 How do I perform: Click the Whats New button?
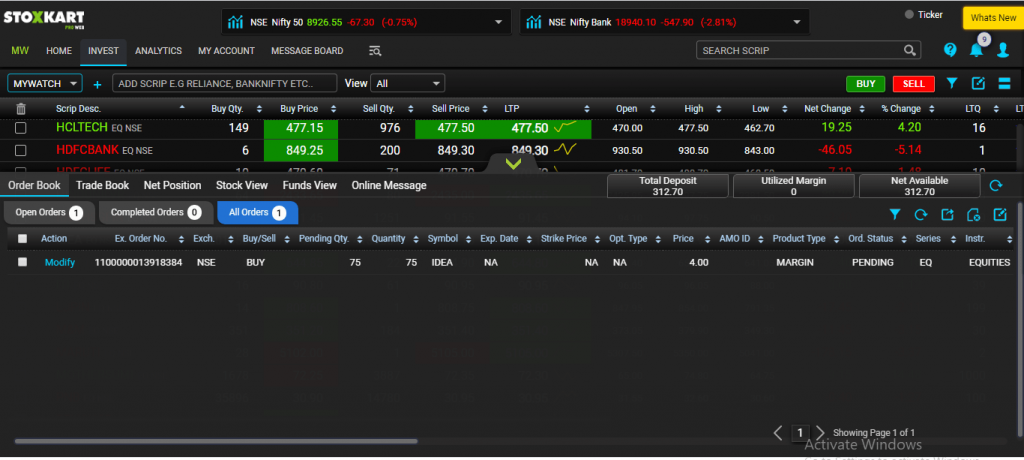click(993, 18)
